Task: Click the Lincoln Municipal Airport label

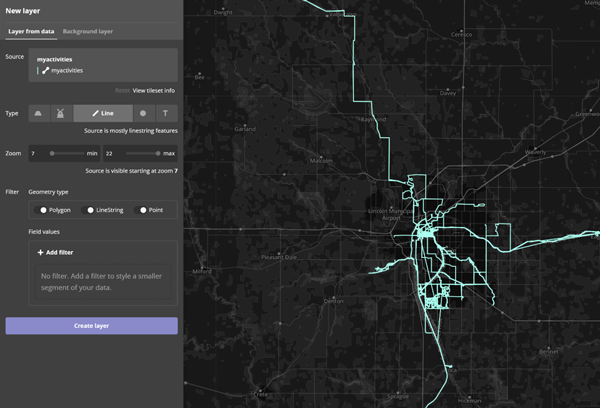Action: click(391, 214)
